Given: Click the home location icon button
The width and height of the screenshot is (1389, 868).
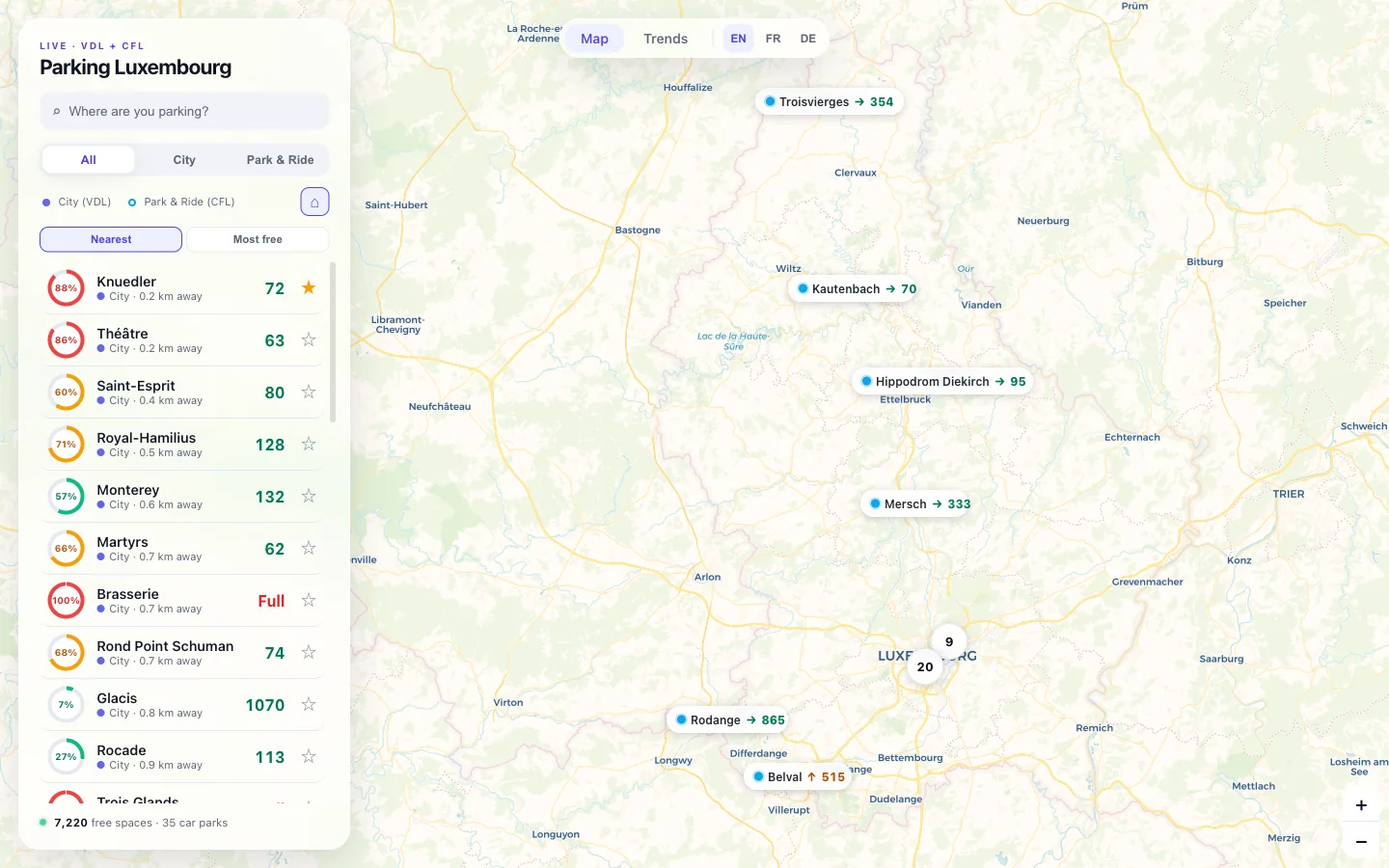Looking at the screenshot, I should [x=314, y=202].
